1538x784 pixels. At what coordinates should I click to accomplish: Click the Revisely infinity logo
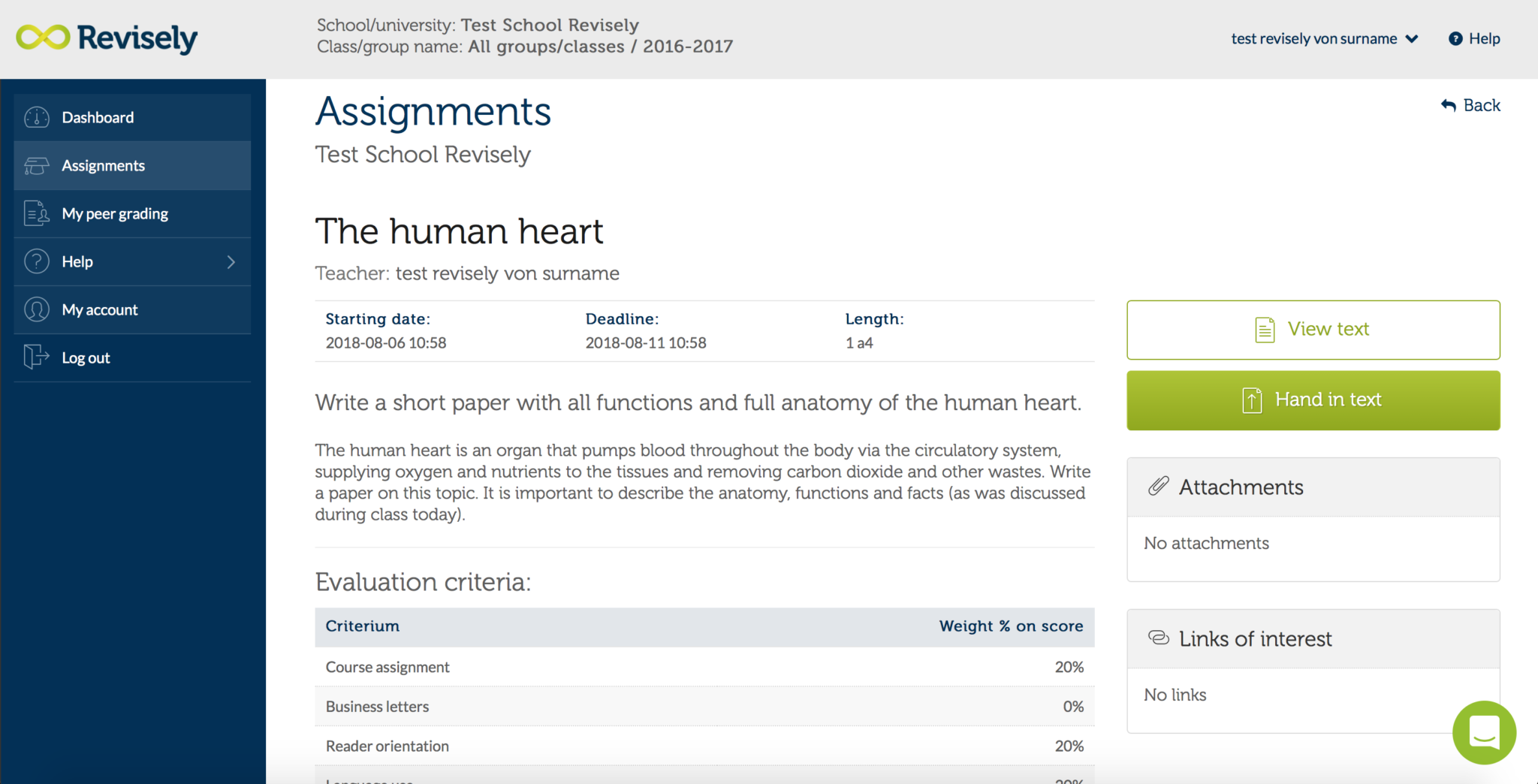43,38
